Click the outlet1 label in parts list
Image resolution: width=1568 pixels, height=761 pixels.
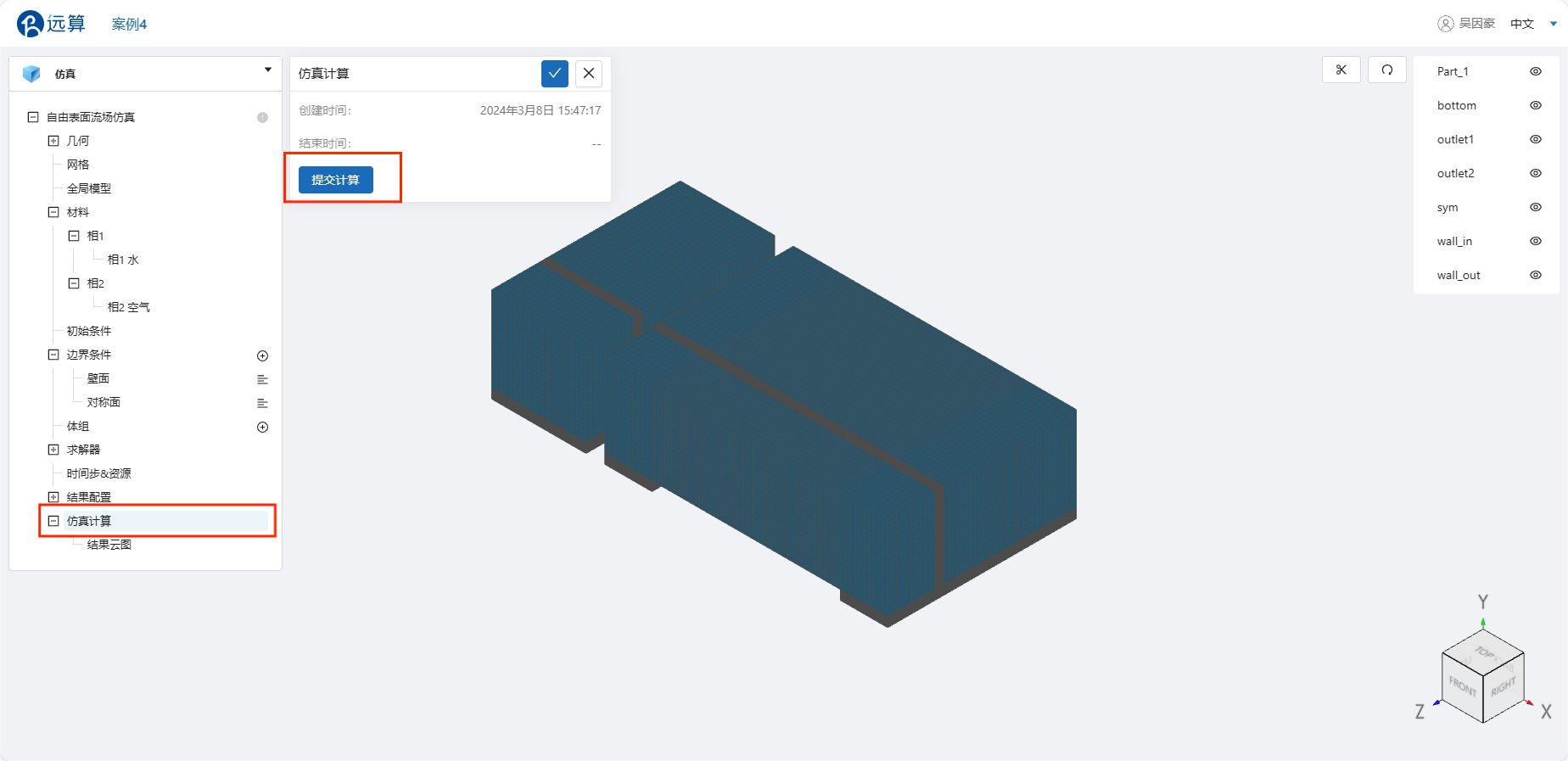tap(1455, 139)
